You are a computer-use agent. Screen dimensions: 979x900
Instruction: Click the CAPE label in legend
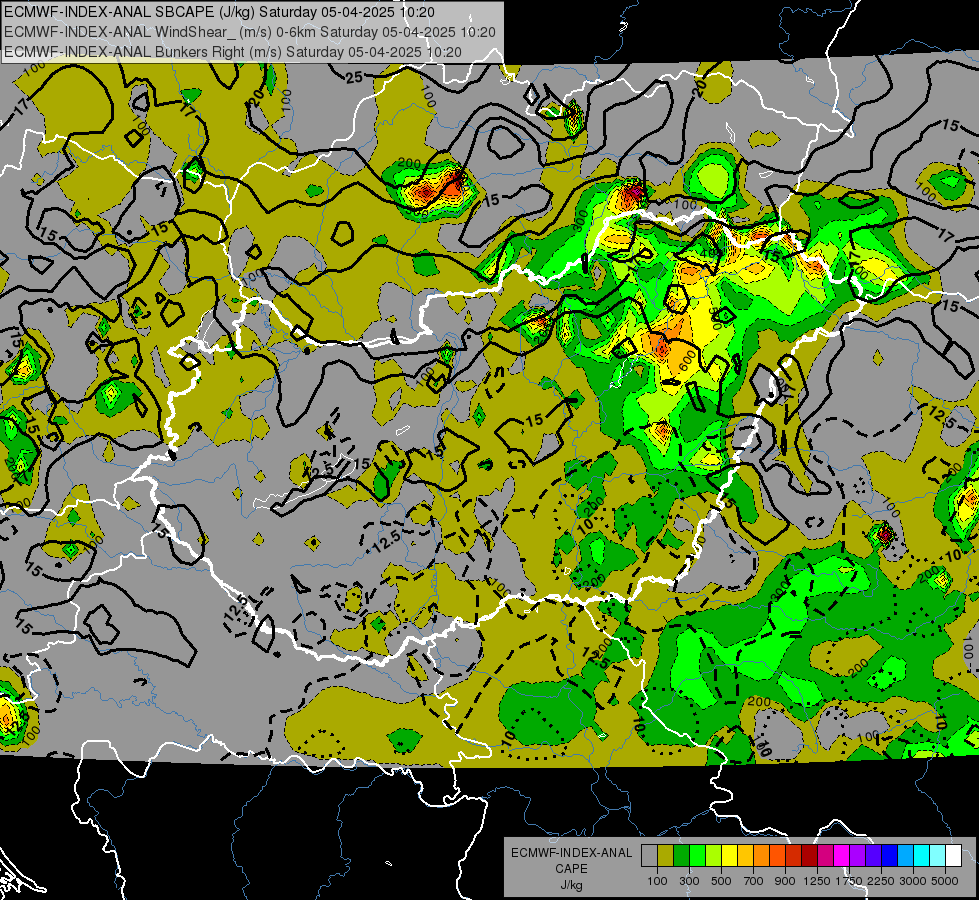click(x=571, y=869)
